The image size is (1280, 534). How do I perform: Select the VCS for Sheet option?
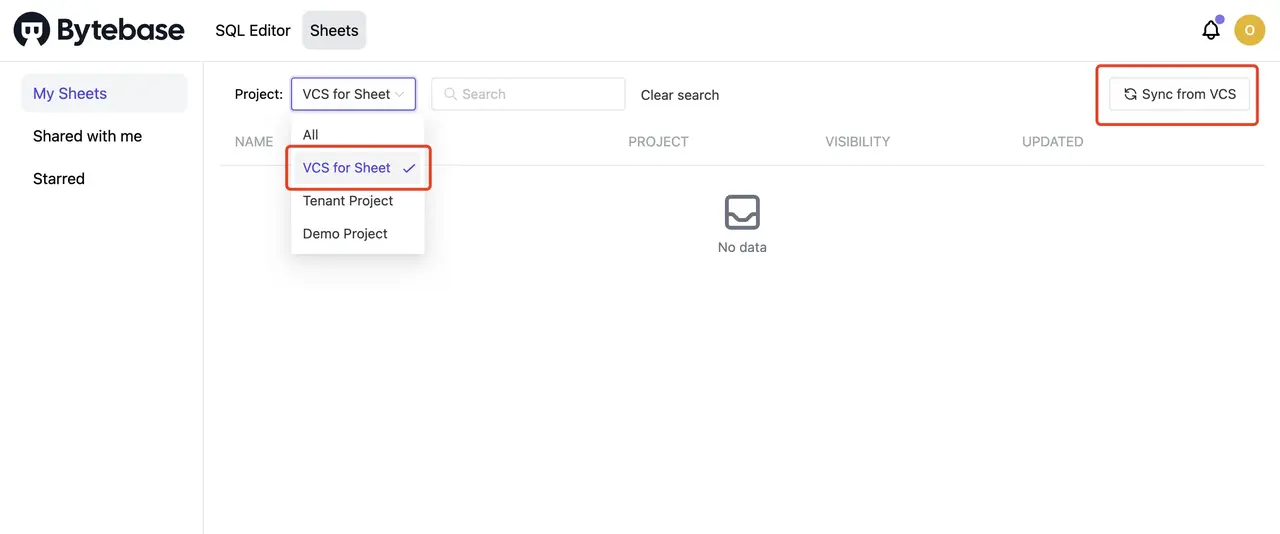(x=347, y=168)
